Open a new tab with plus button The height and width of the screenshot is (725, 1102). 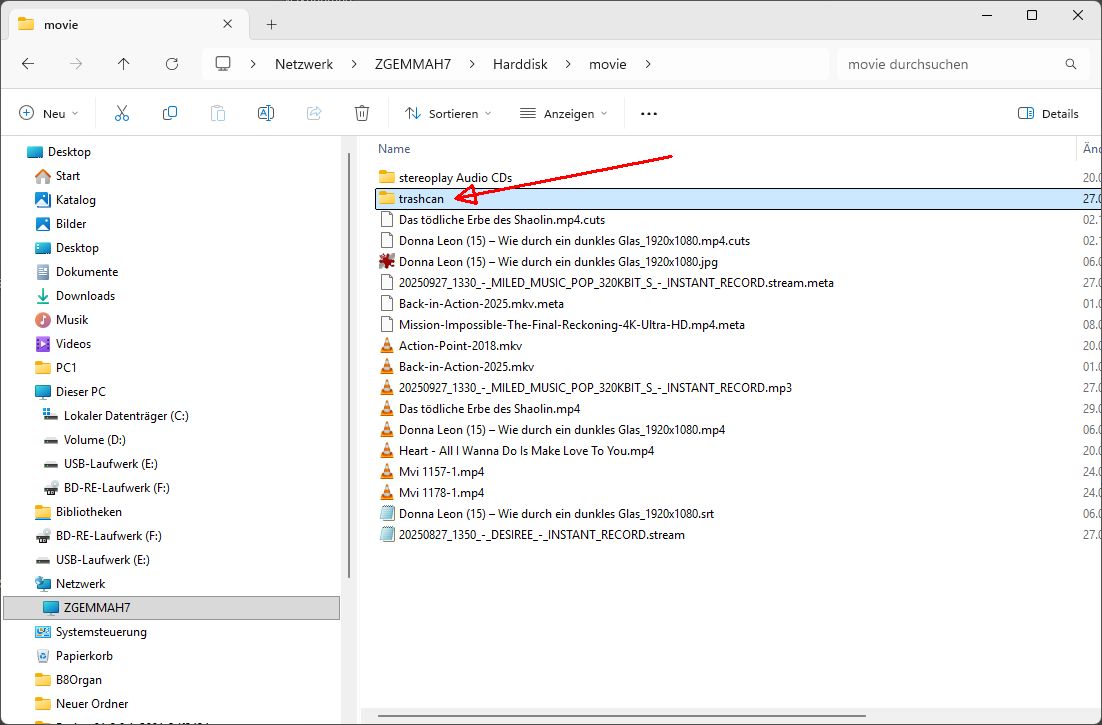coord(271,24)
